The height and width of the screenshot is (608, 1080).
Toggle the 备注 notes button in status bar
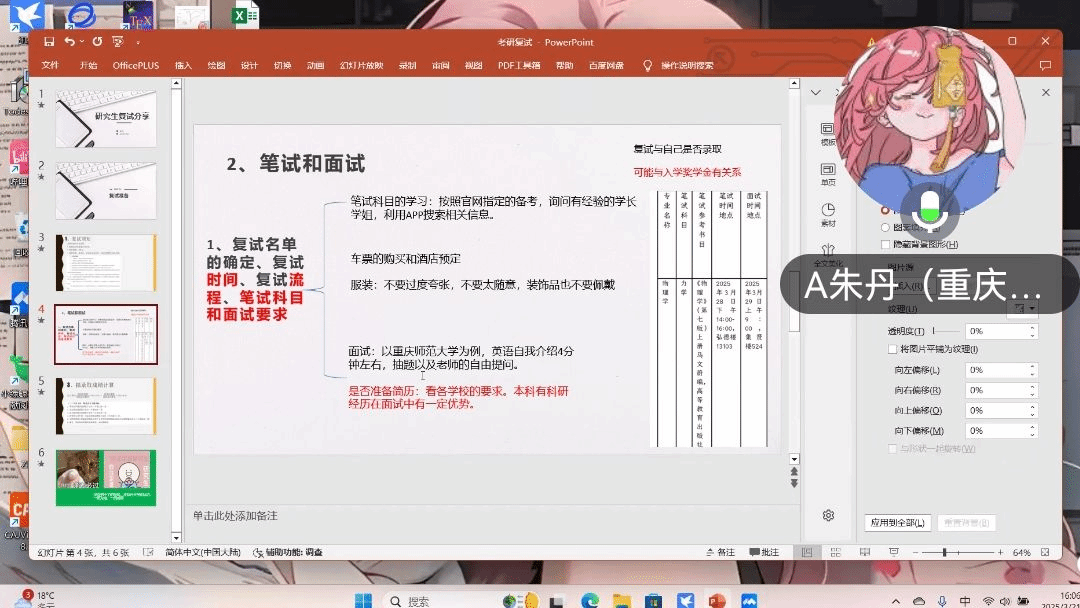[720, 552]
